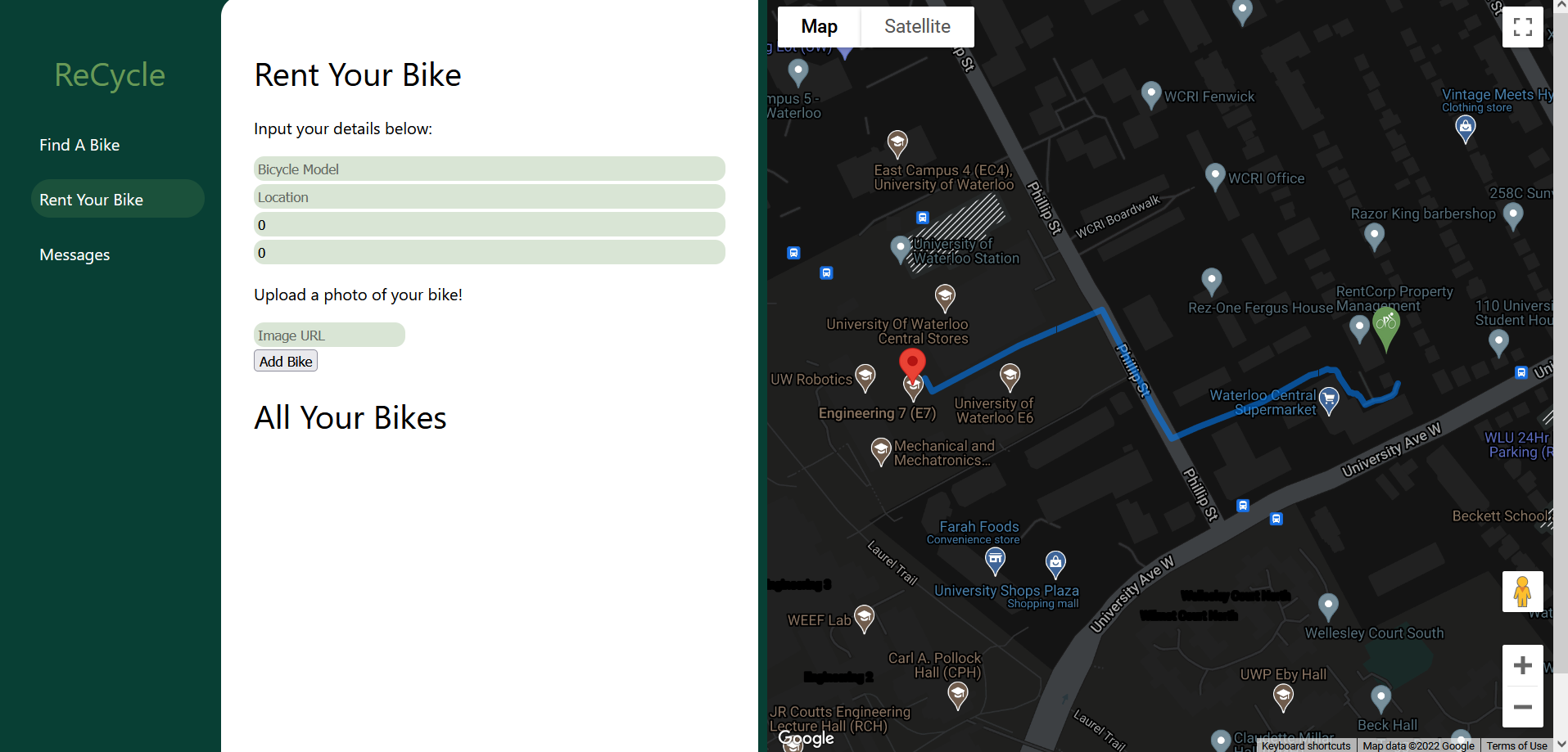Open University of Waterloo Station pin
The height and width of the screenshot is (752, 1568).
[x=901, y=250]
